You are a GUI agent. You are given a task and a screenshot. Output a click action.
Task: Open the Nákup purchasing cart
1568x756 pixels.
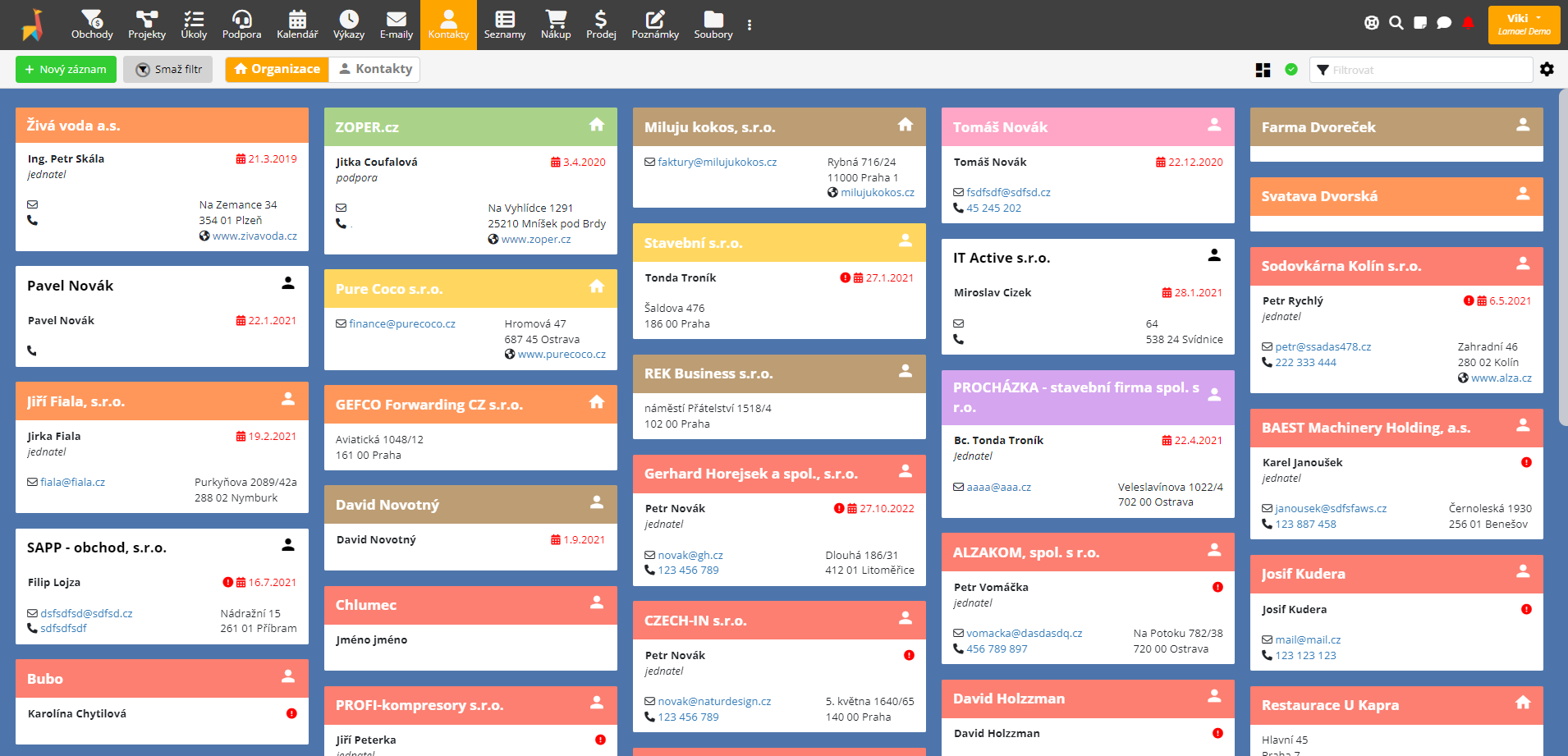point(556,25)
